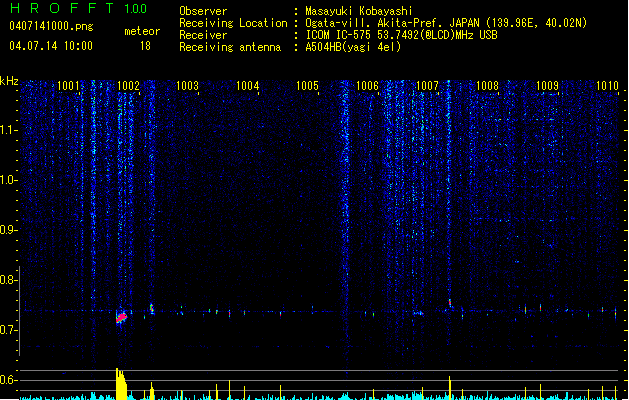Click the 0.7 frequency axis label

click(x=8, y=330)
